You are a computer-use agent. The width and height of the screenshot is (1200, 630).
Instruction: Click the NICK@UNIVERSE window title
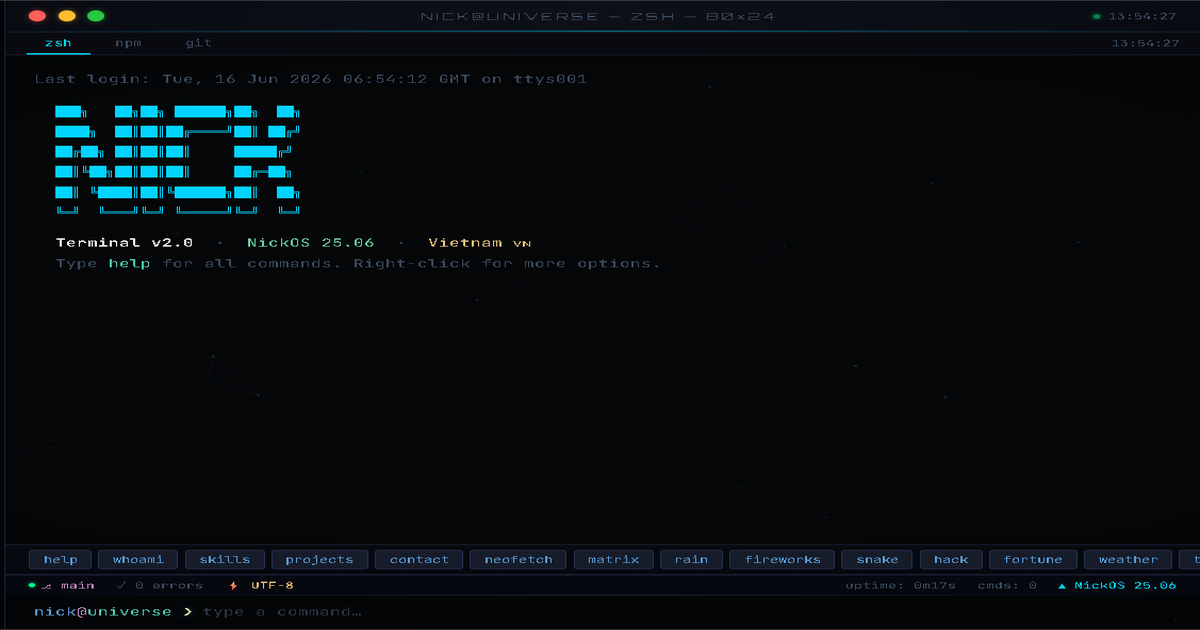click(x=599, y=16)
